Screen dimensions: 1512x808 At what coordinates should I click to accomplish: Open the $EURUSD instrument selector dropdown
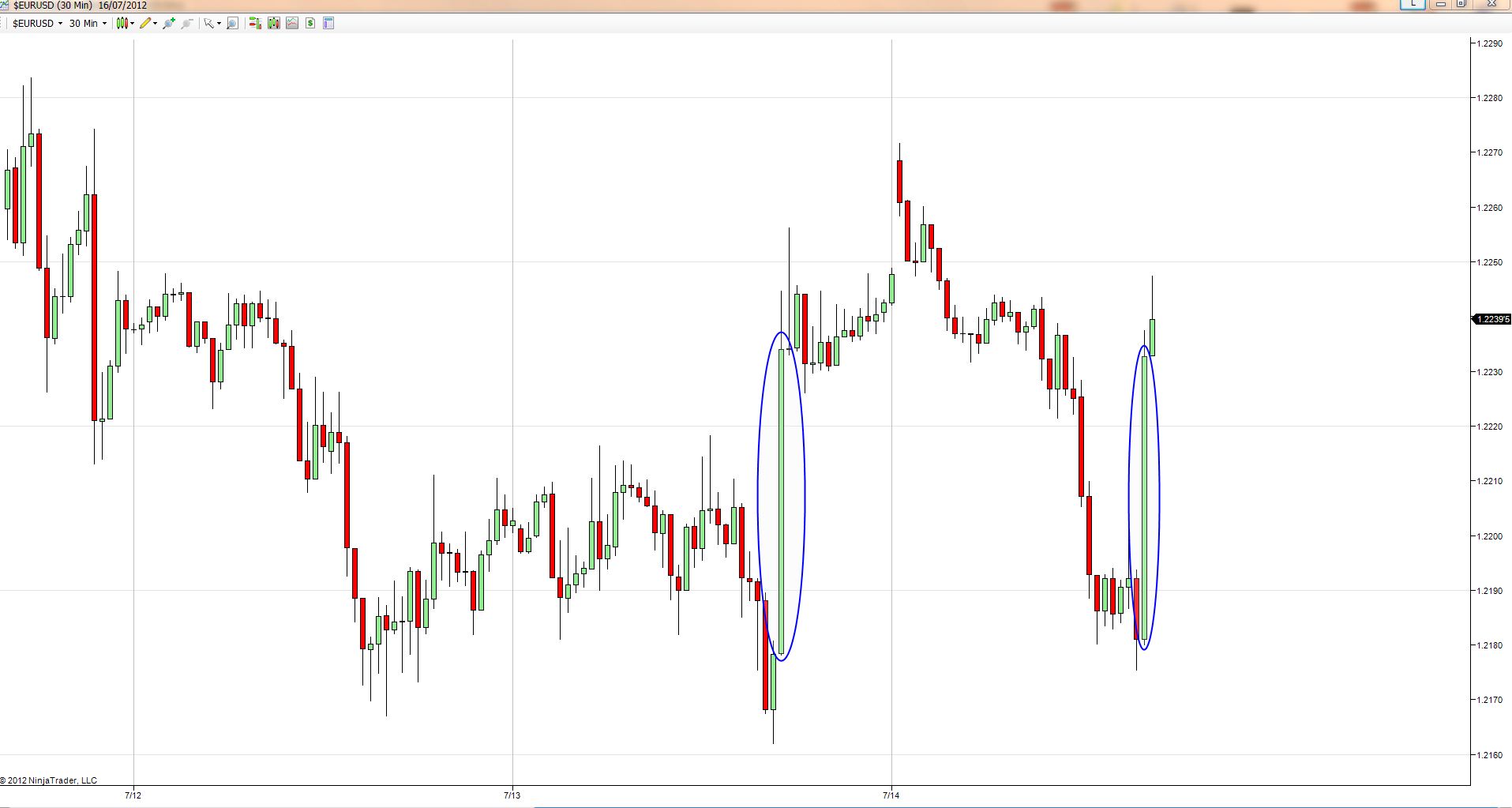37,24
